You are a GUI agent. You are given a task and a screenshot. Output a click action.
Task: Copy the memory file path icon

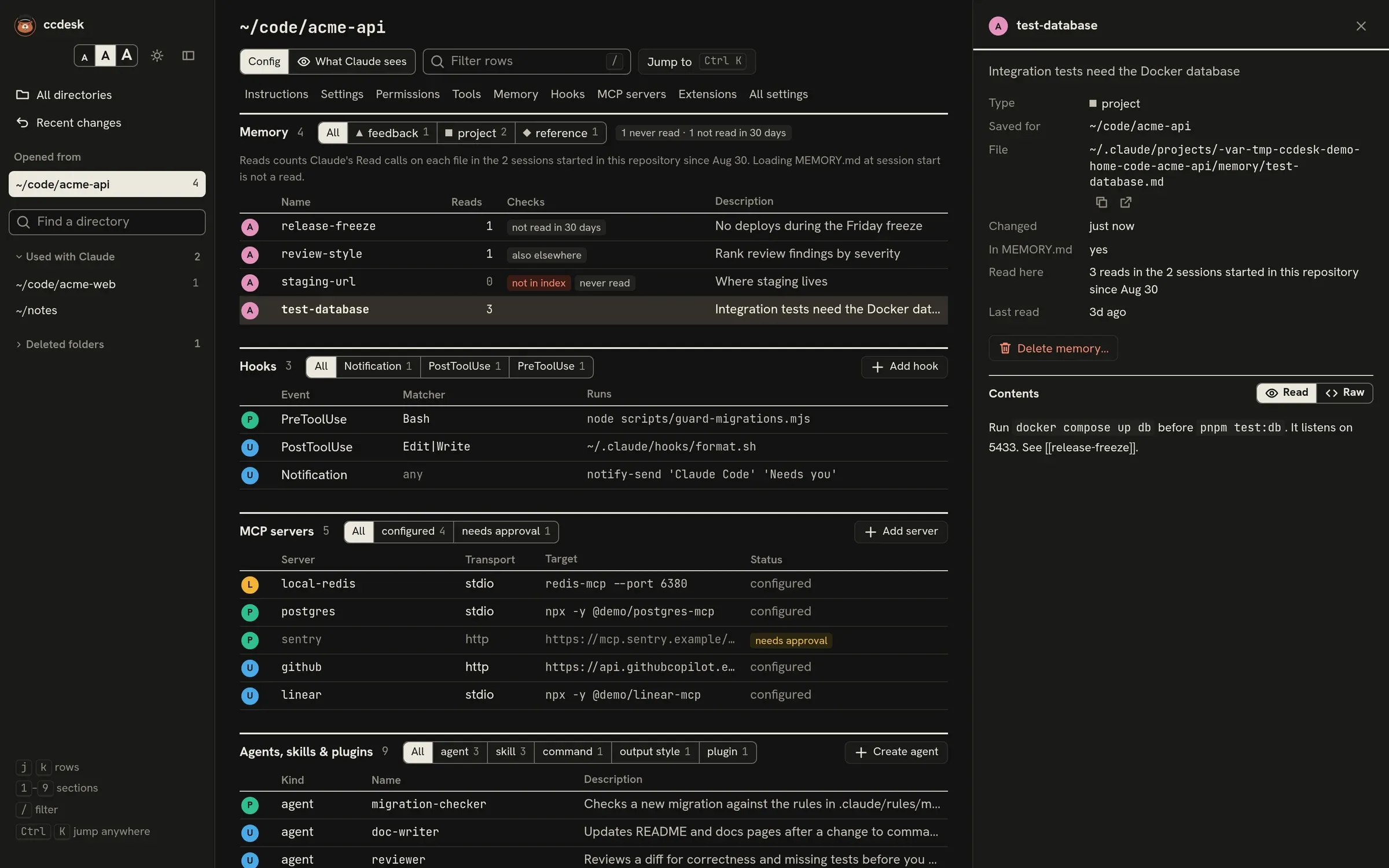pos(1101,202)
